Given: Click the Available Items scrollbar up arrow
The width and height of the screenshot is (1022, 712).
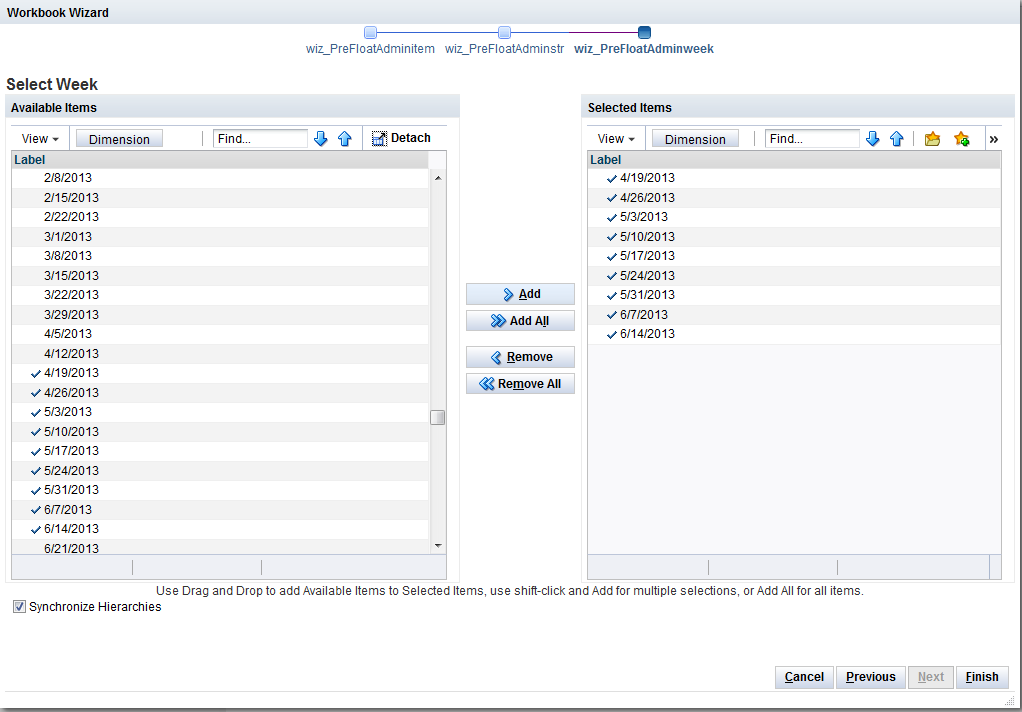Looking at the screenshot, I should pyautogui.click(x=438, y=178).
